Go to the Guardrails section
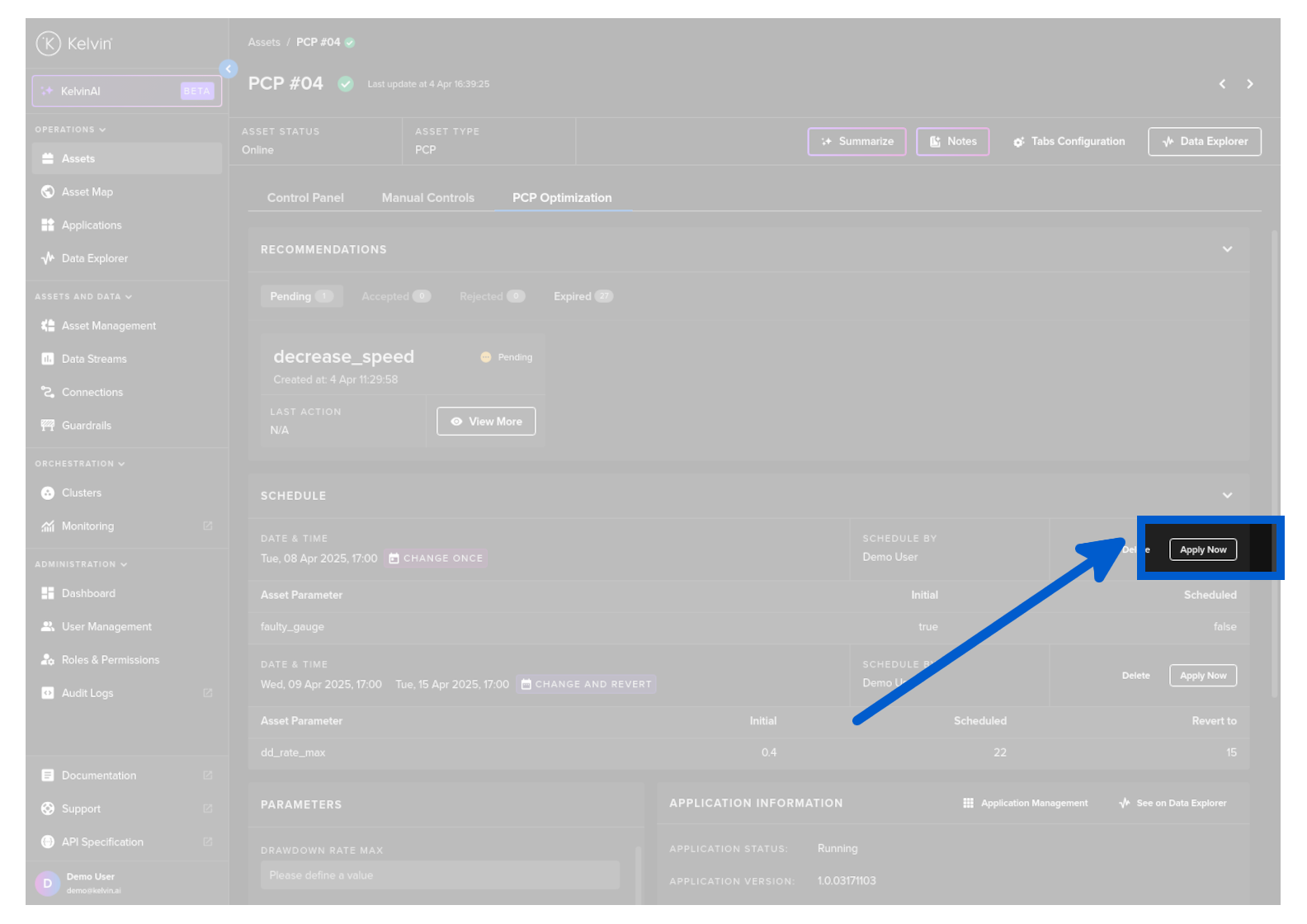1307x924 pixels. click(x=86, y=426)
